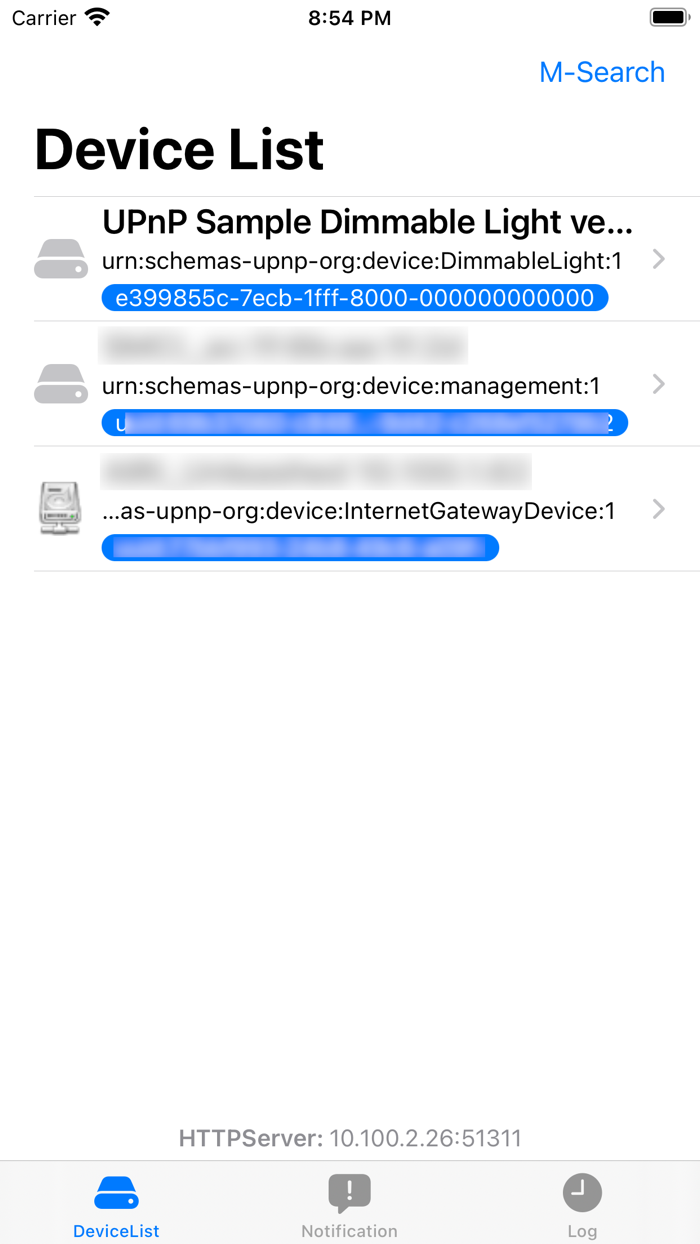Tap the Device List title
The image size is (700, 1244).
[x=179, y=149]
